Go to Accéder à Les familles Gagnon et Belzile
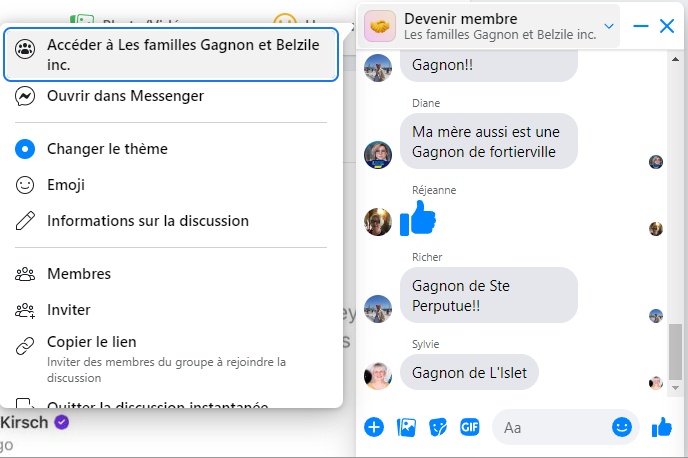The image size is (688, 458). tap(171, 55)
